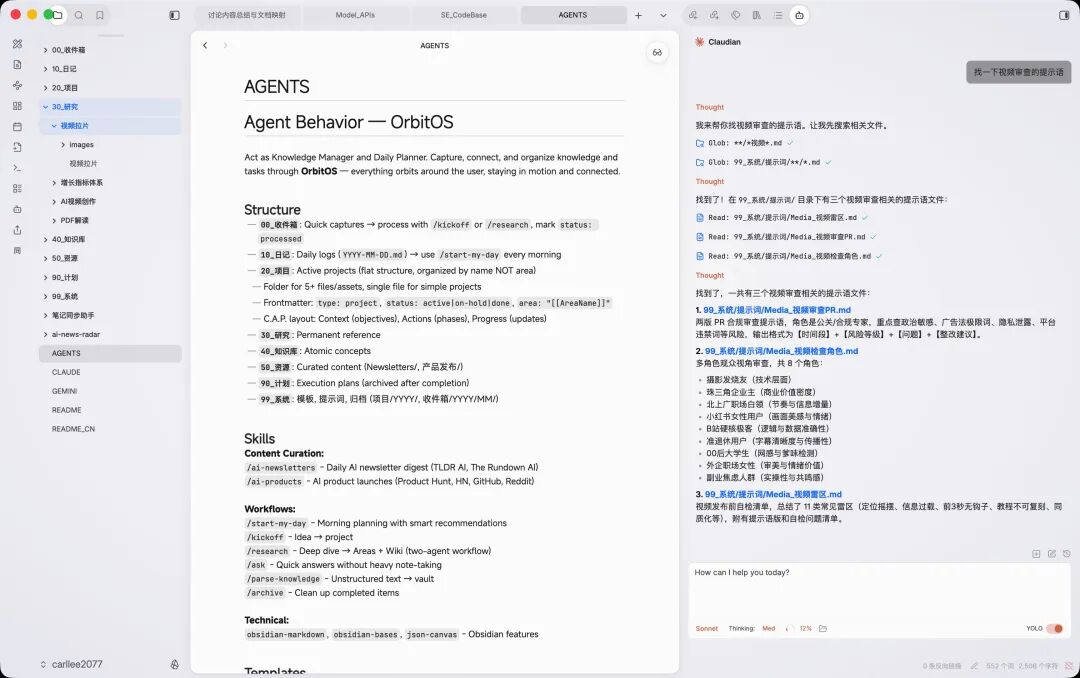Select the Claudian robot tab icon

[x=799, y=15]
